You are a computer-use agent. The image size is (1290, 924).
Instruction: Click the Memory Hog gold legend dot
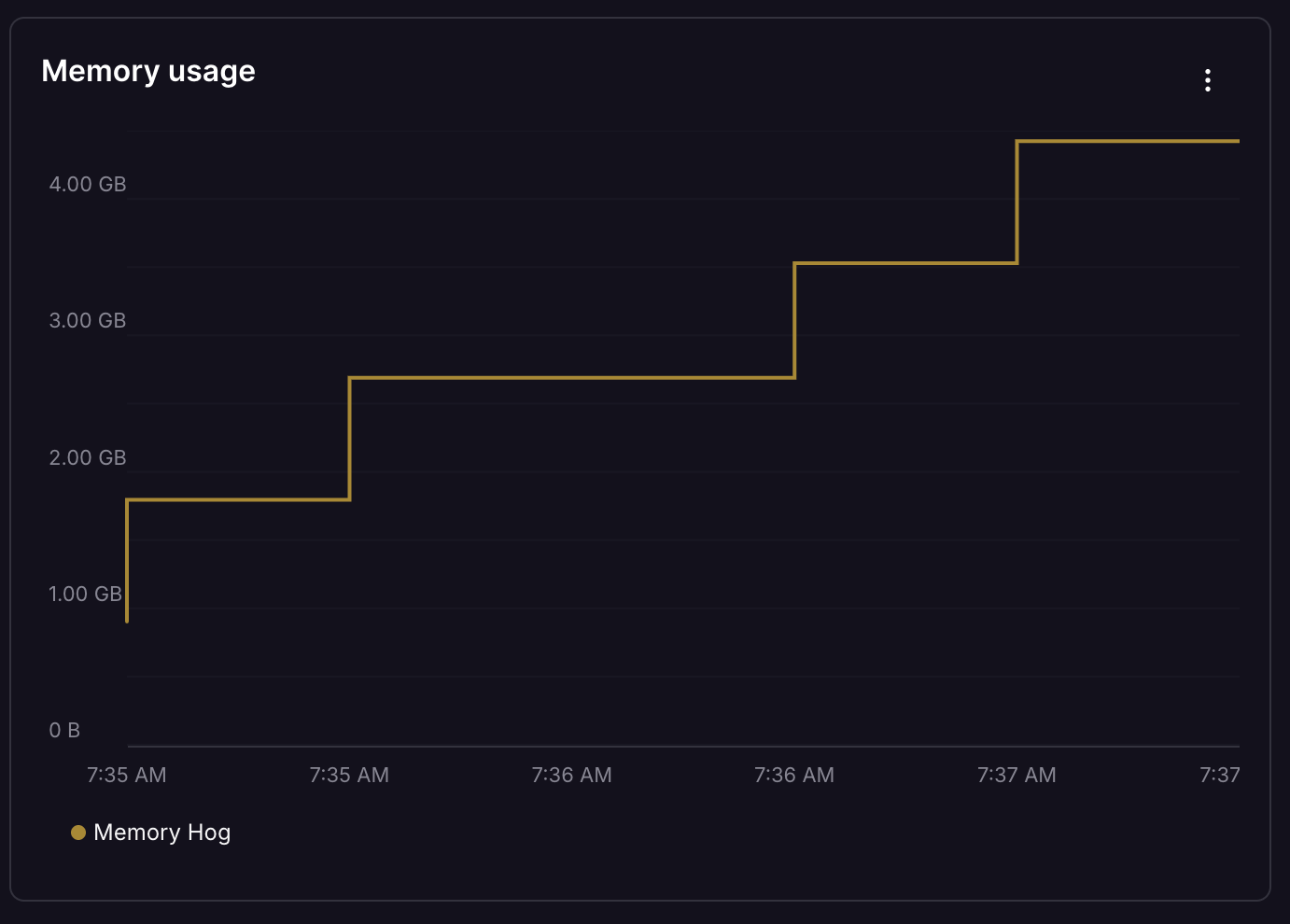pyautogui.click(x=78, y=833)
